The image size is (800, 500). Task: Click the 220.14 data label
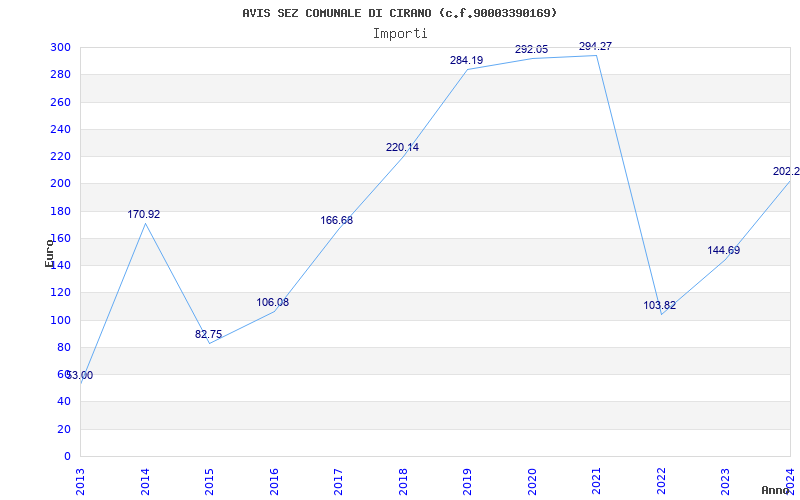point(402,148)
